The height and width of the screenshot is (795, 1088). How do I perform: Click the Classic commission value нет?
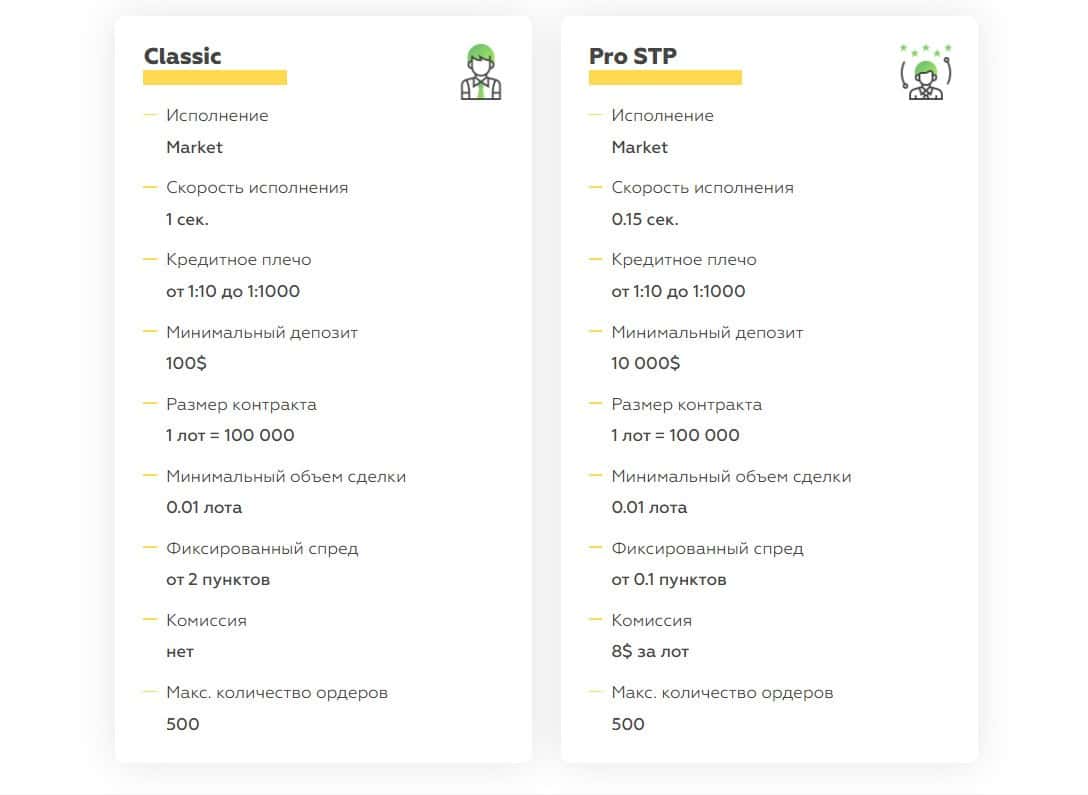pyautogui.click(x=180, y=651)
